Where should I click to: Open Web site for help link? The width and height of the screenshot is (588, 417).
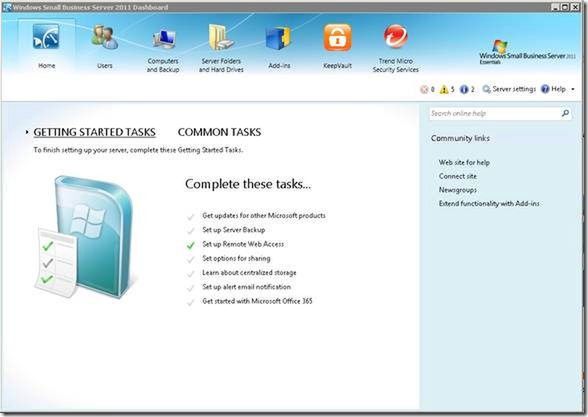[x=464, y=162]
